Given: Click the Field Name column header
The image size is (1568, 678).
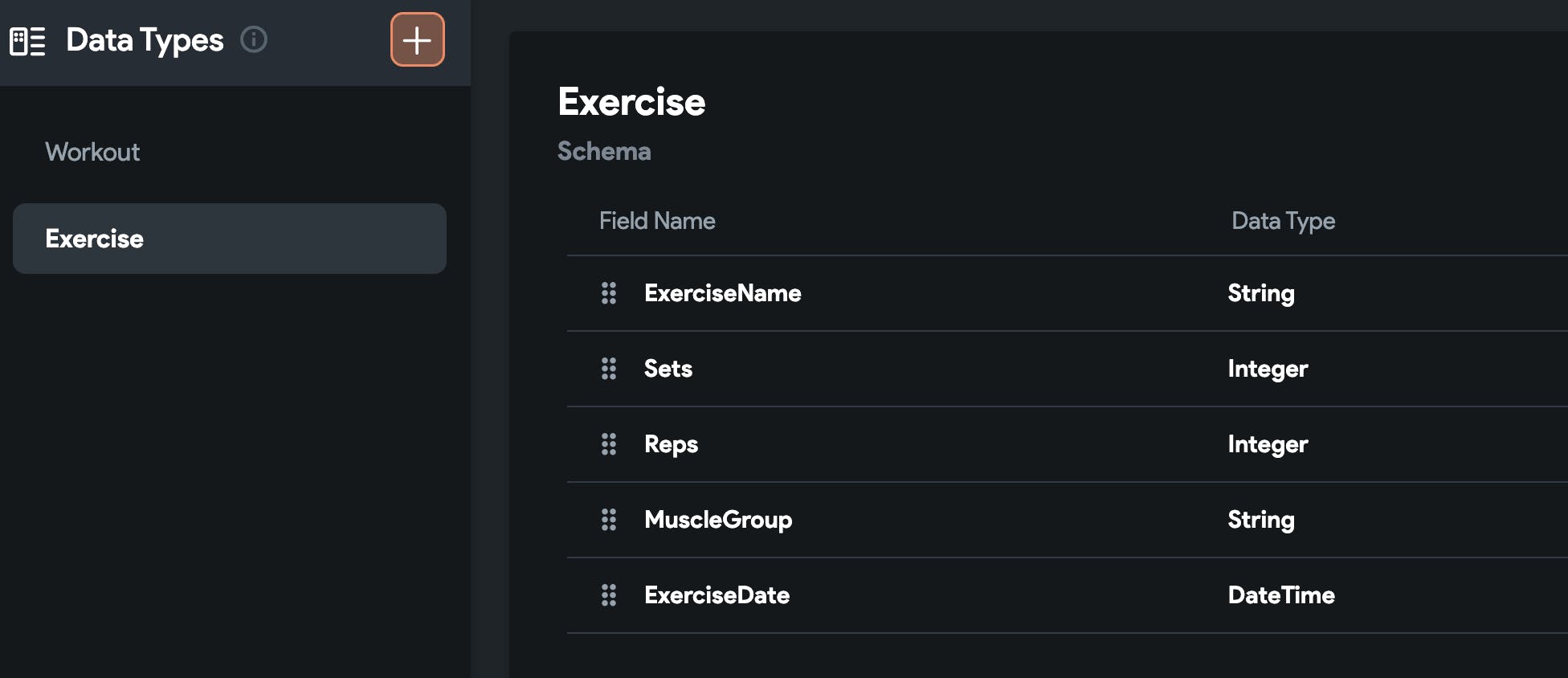Looking at the screenshot, I should tap(657, 221).
